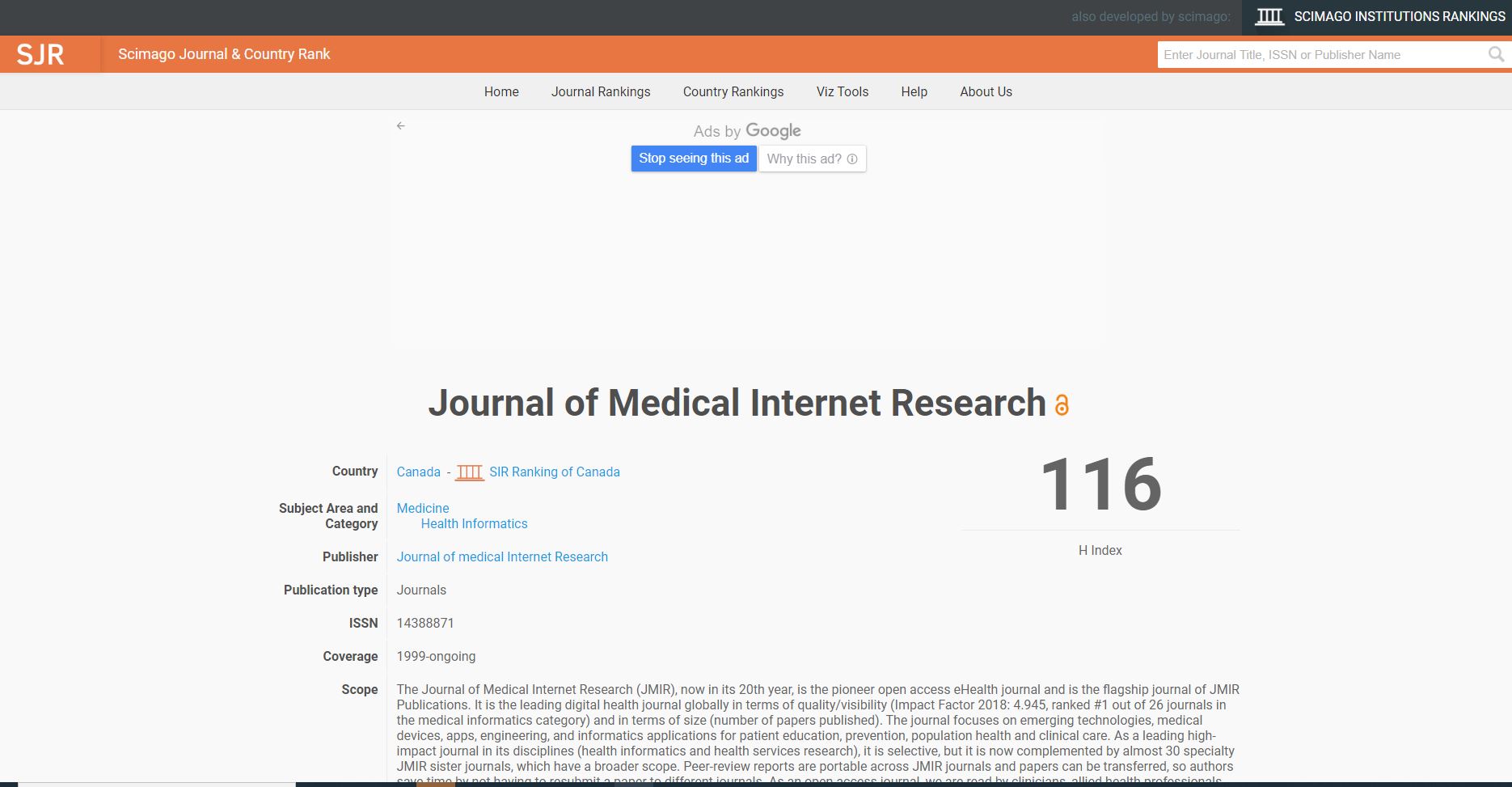The height and width of the screenshot is (787, 1512).
Task: Open SIR Ranking of Canada link
Action: pyautogui.click(x=555, y=472)
